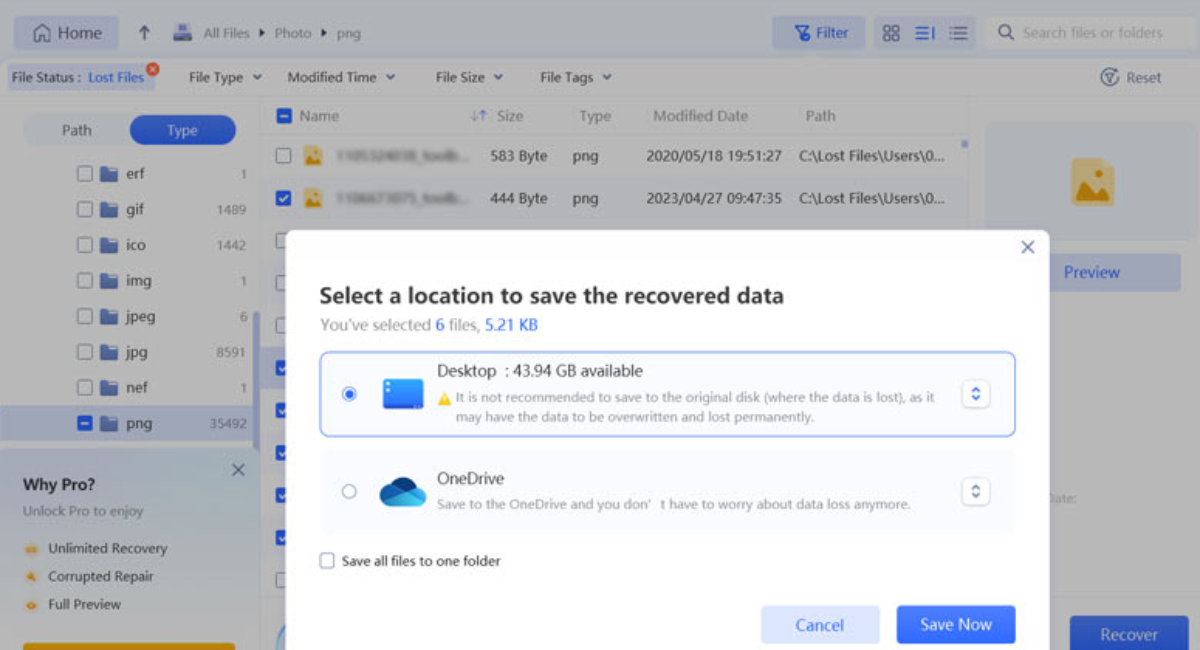This screenshot has height=650, width=1200.
Task: Check the 583 Byte file checkbox
Action: [x=284, y=156]
